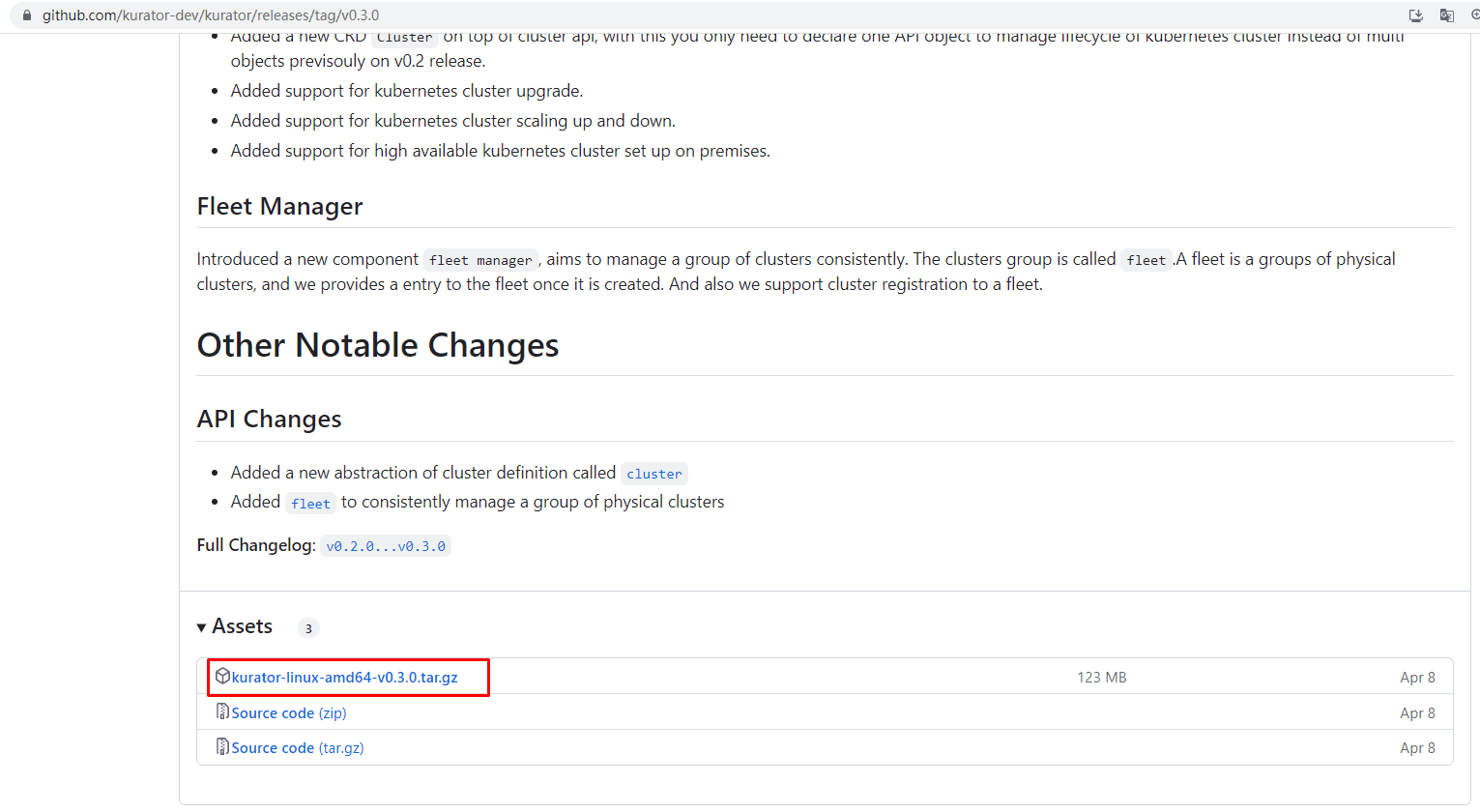The width and height of the screenshot is (1480, 812).
Task: Open the v0.2.0...v0.3.0 changelog link
Action: [386, 546]
